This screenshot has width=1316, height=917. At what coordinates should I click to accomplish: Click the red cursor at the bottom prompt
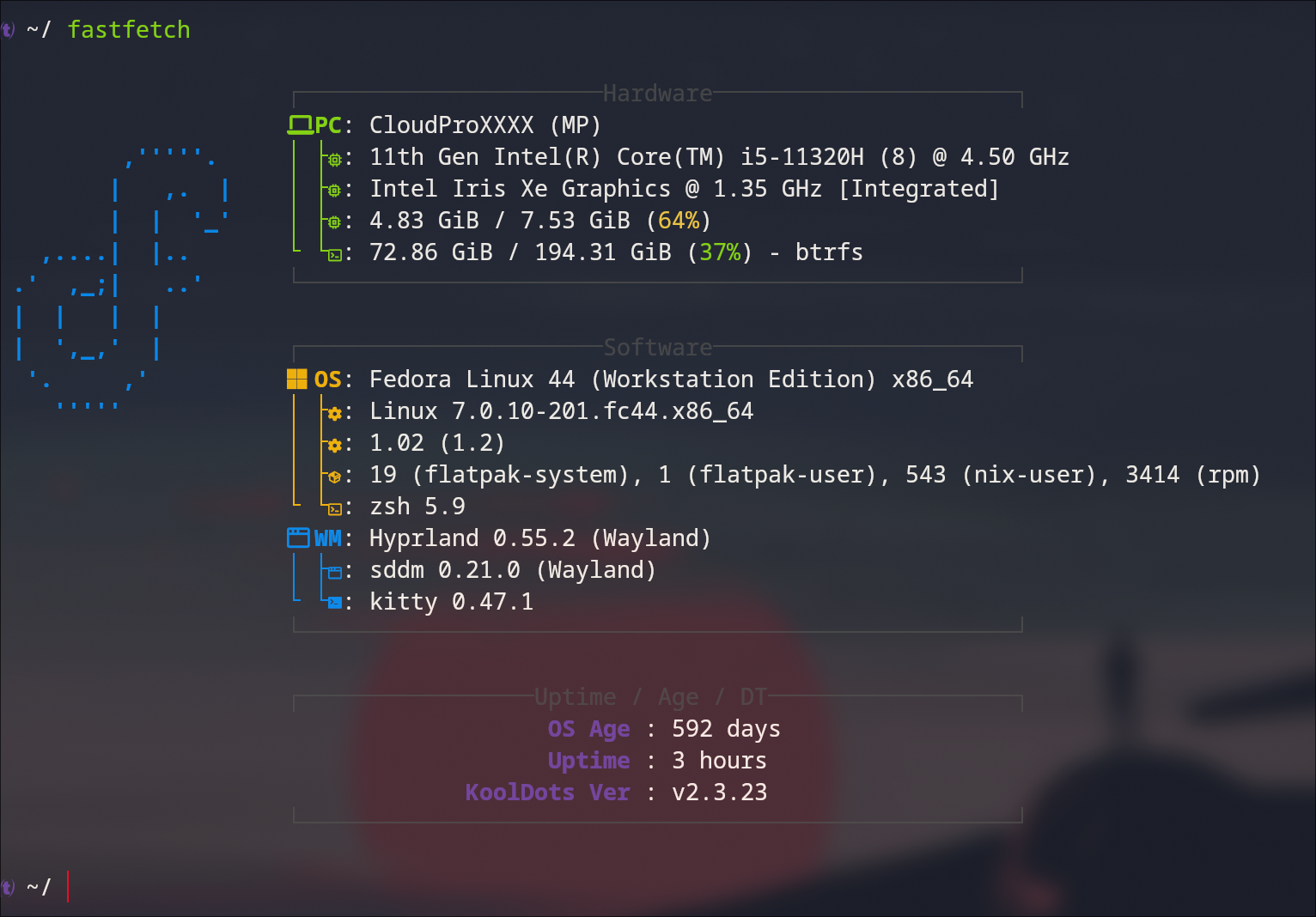tap(68, 887)
